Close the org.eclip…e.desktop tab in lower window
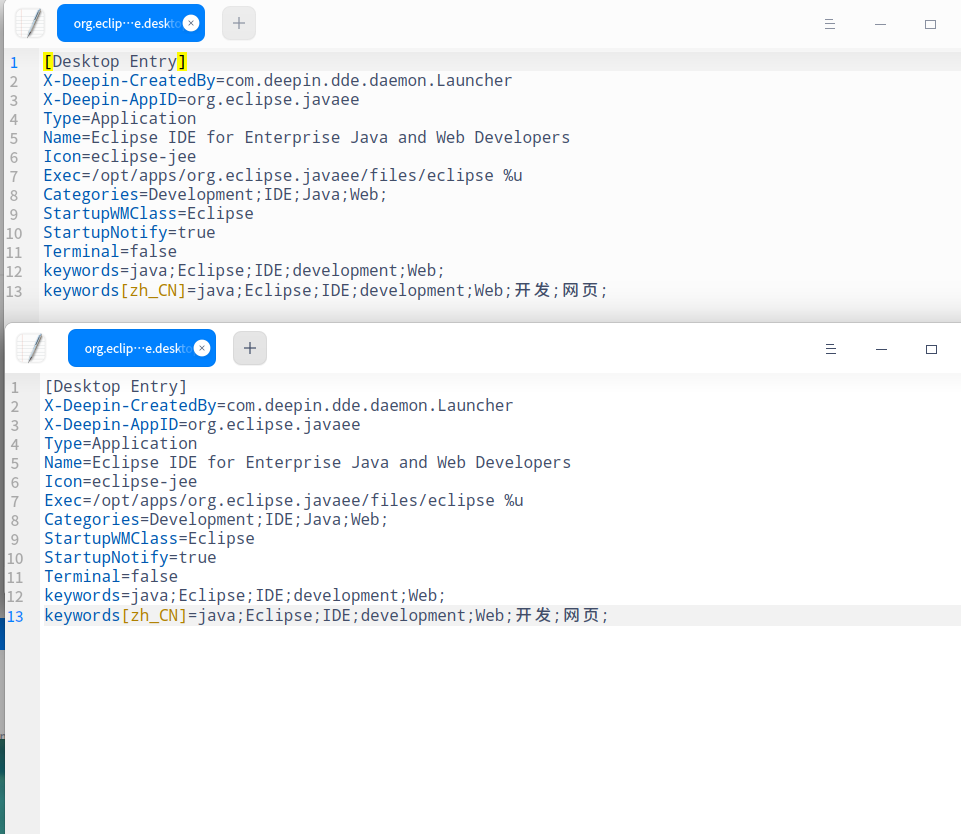Viewport: 961px width, 834px height. point(202,348)
